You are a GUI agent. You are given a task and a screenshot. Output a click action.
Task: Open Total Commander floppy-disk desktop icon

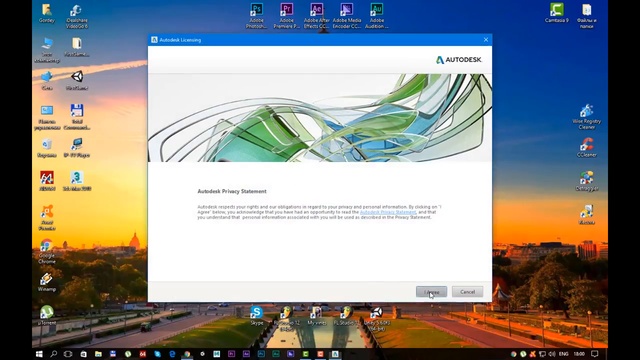click(77, 117)
